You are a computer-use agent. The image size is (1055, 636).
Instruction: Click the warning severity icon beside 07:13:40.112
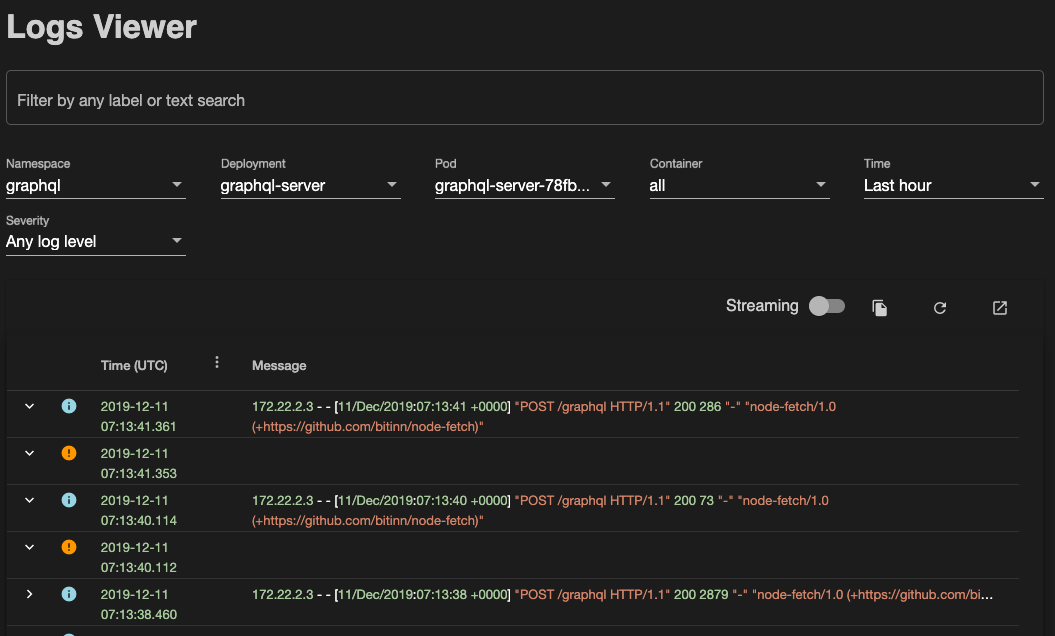click(68, 546)
